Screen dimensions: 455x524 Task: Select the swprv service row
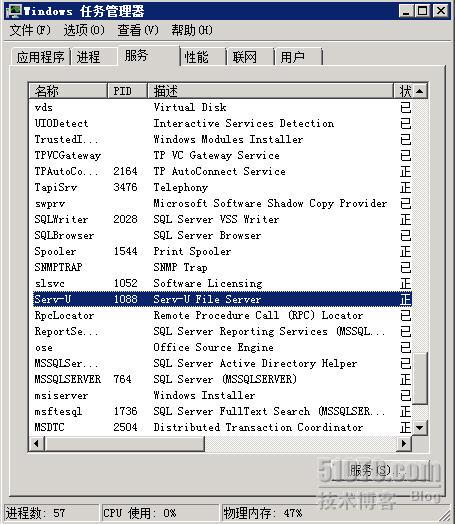pyautogui.click(x=220, y=204)
